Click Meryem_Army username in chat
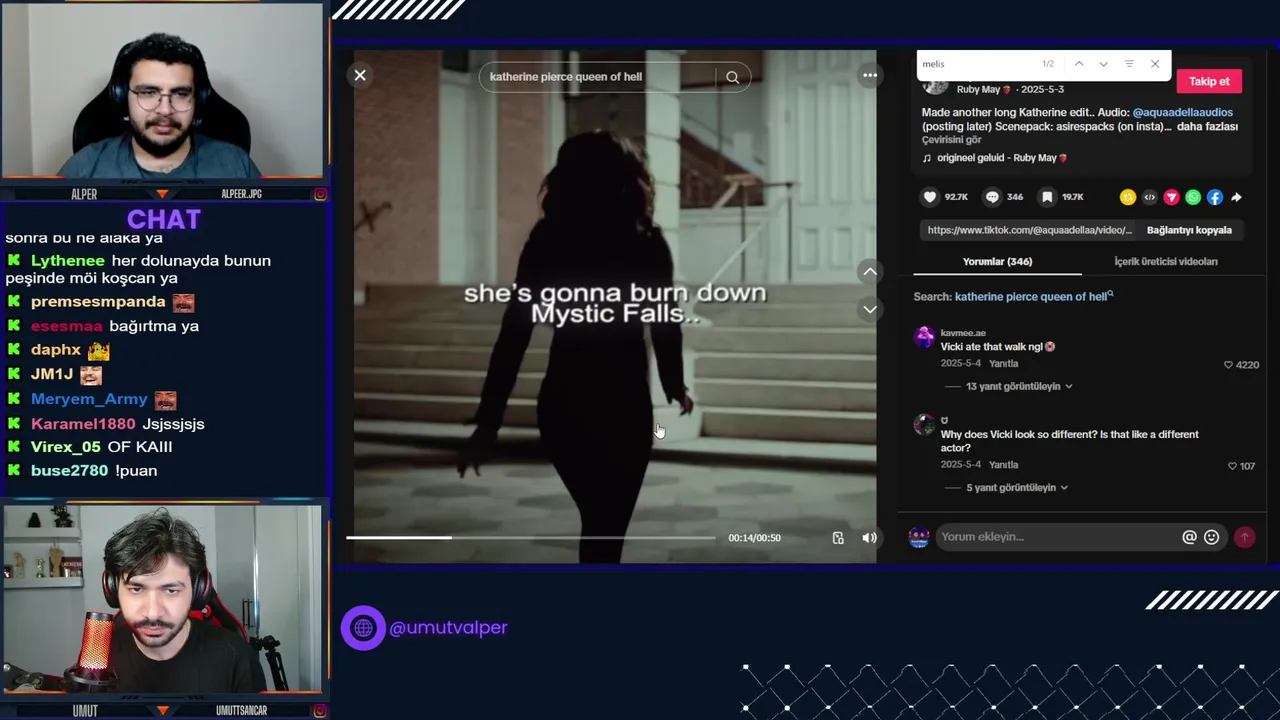 tap(89, 399)
